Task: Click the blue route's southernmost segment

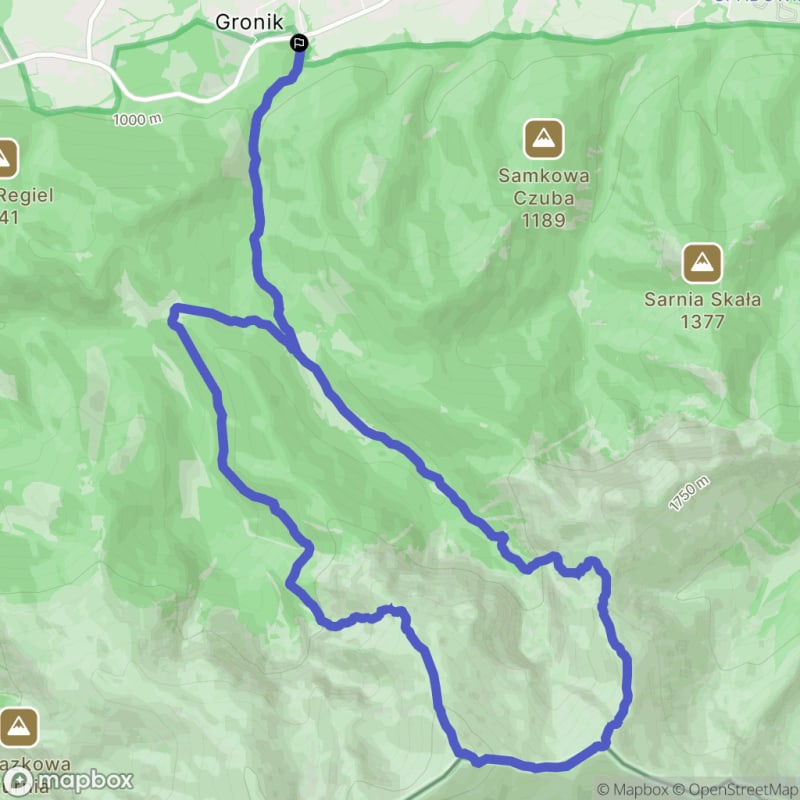Action: pos(536,766)
